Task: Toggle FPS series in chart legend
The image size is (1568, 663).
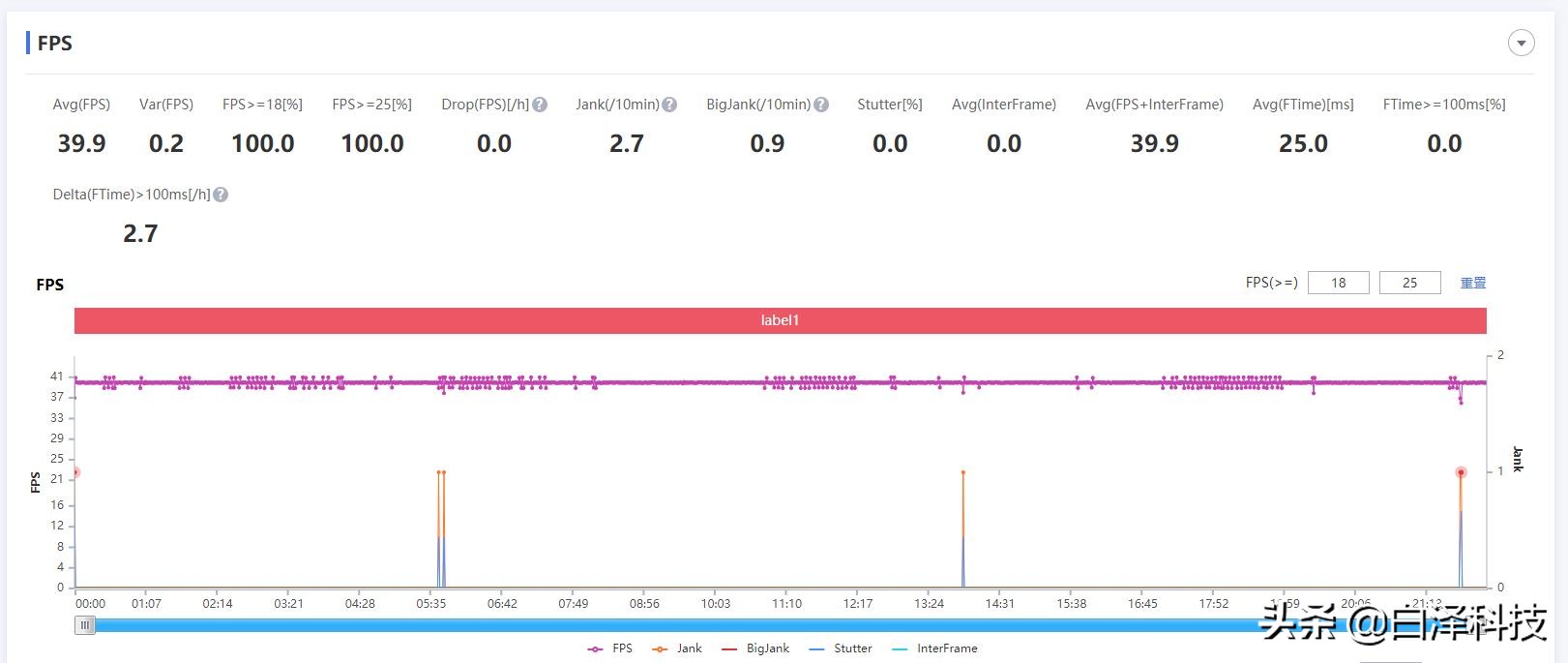Action: (x=610, y=648)
